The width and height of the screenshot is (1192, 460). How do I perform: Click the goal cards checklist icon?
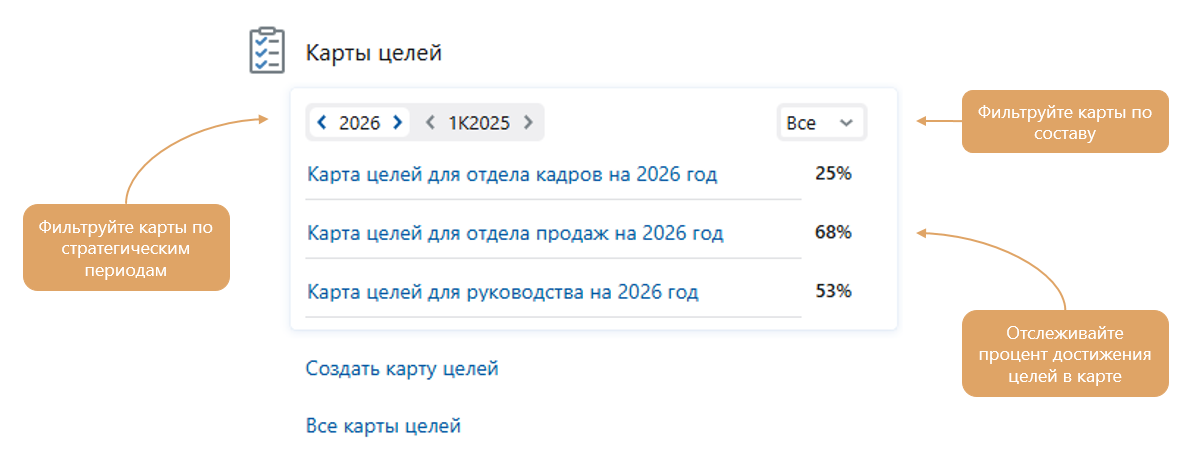(267, 51)
